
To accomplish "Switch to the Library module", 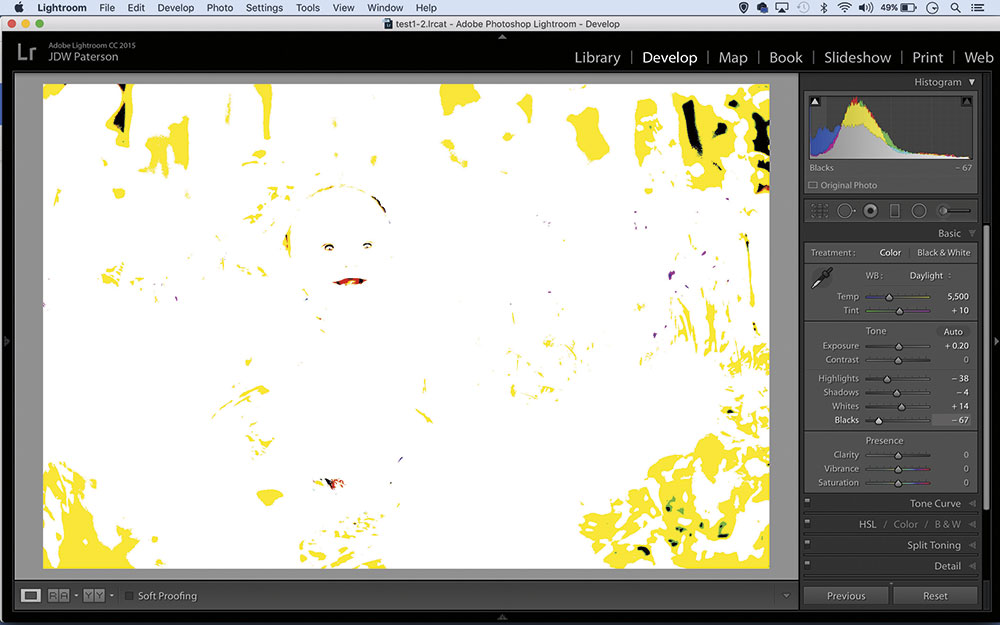I will 597,57.
